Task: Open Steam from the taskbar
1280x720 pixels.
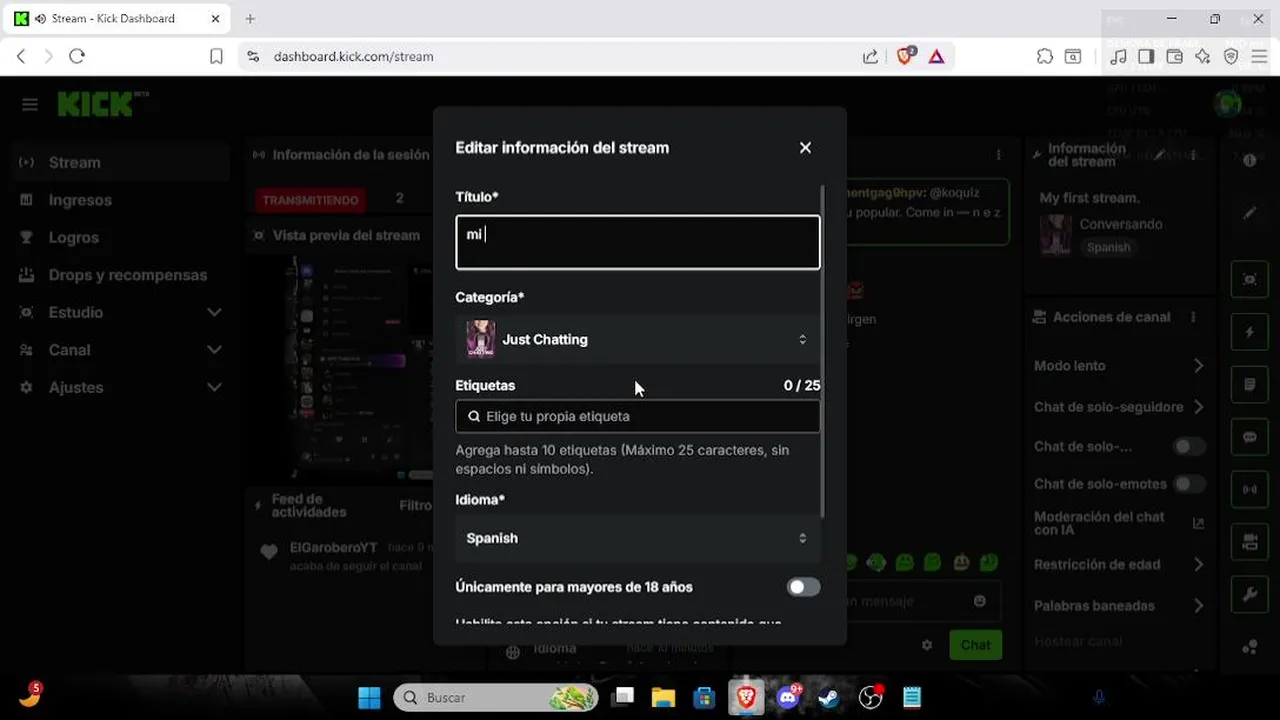Action: click(x=828, y=697)
